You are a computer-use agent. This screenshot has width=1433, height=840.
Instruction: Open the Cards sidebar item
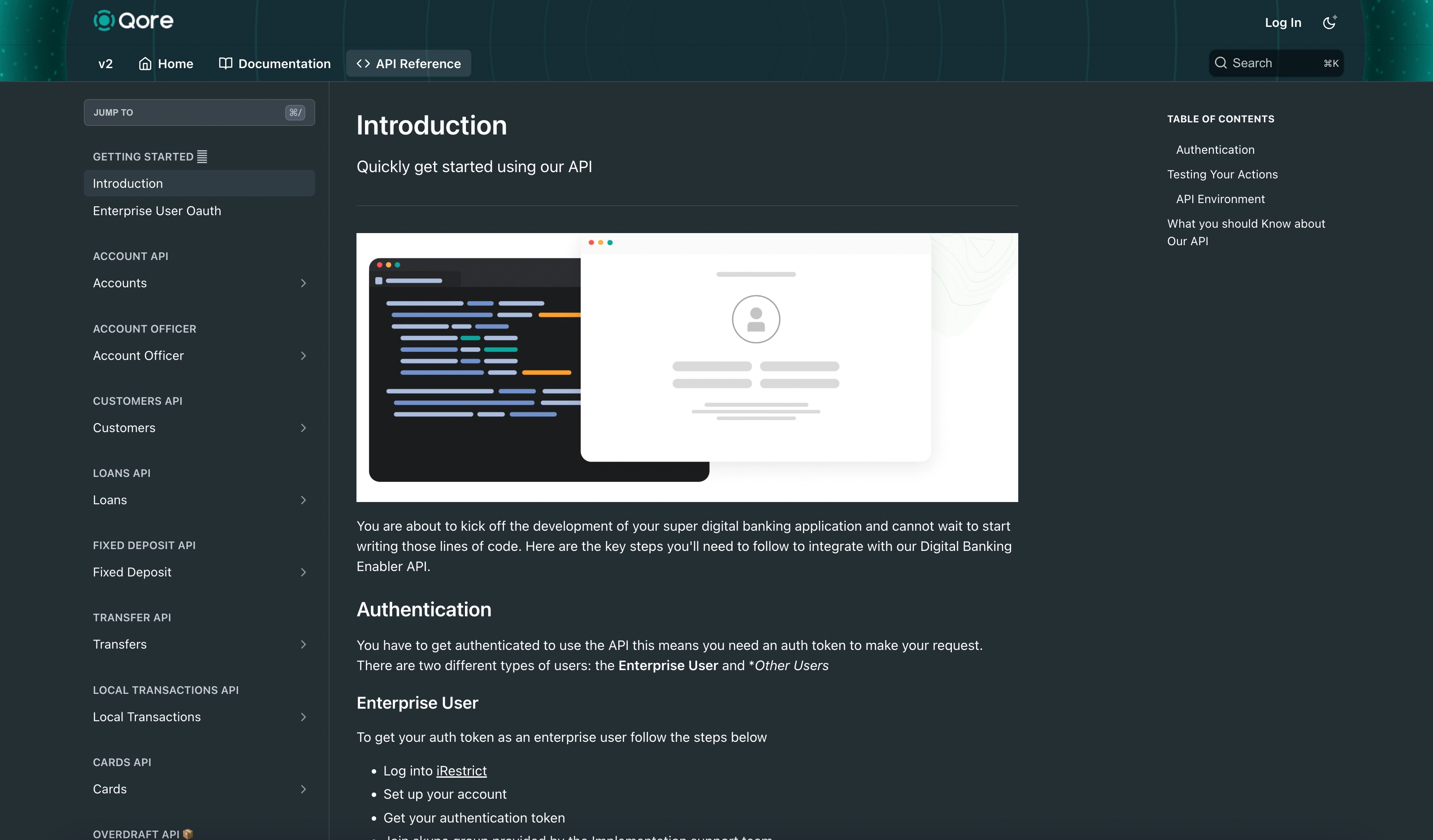(199, 789)
